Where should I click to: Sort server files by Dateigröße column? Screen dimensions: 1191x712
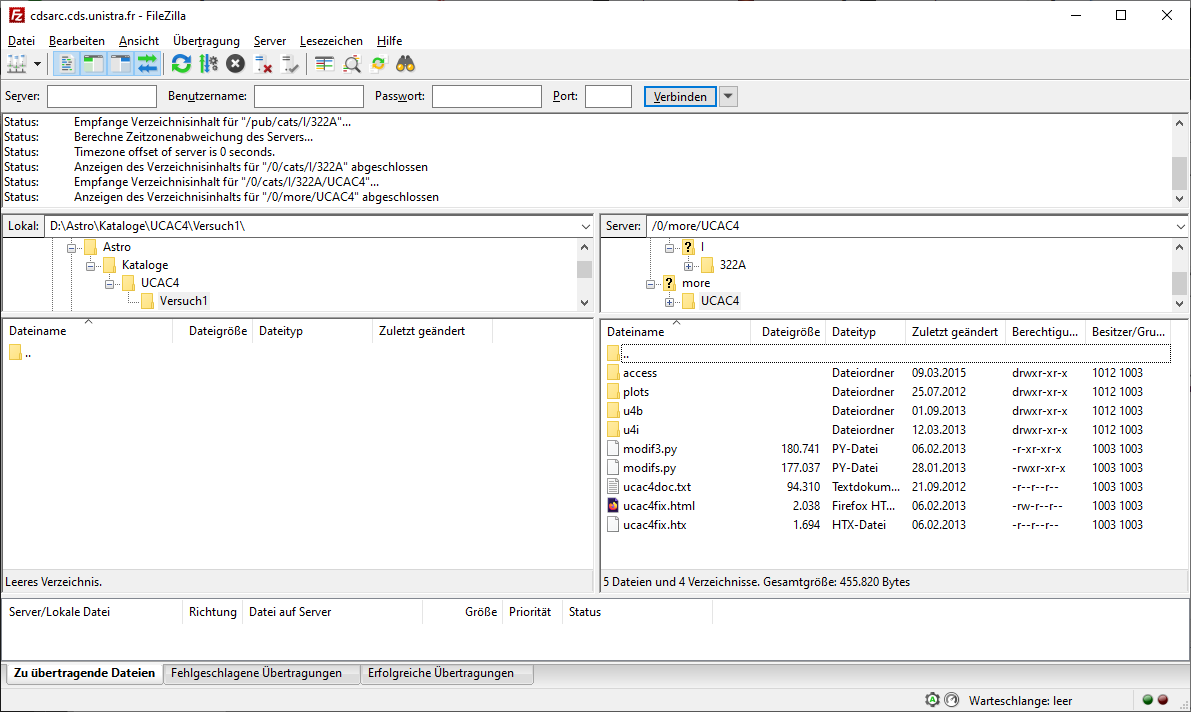tap(790, 332)
